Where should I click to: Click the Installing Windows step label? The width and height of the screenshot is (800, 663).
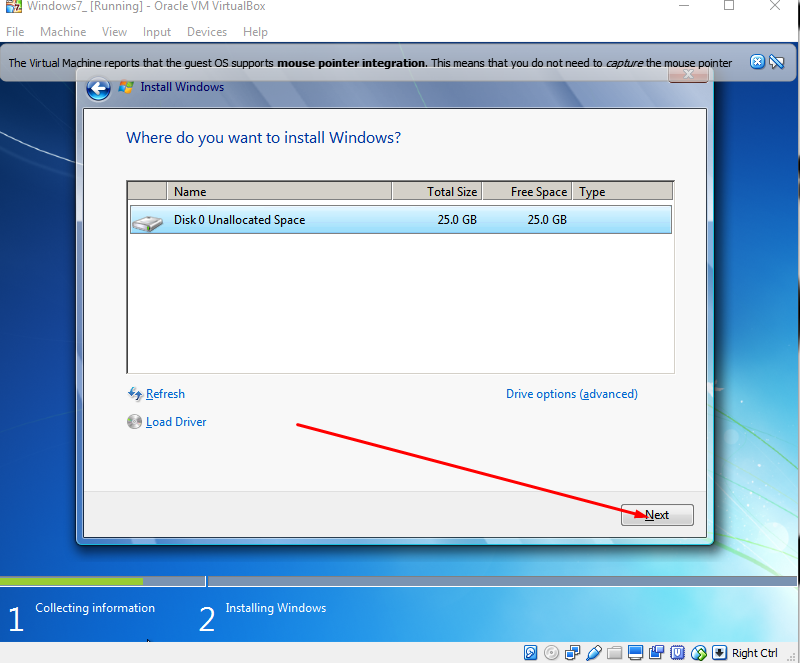click(x=276, y=607)
